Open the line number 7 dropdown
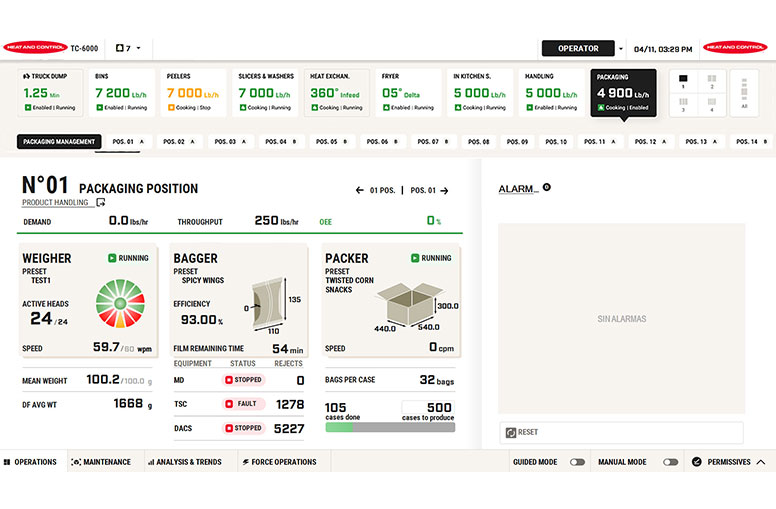 128,48
